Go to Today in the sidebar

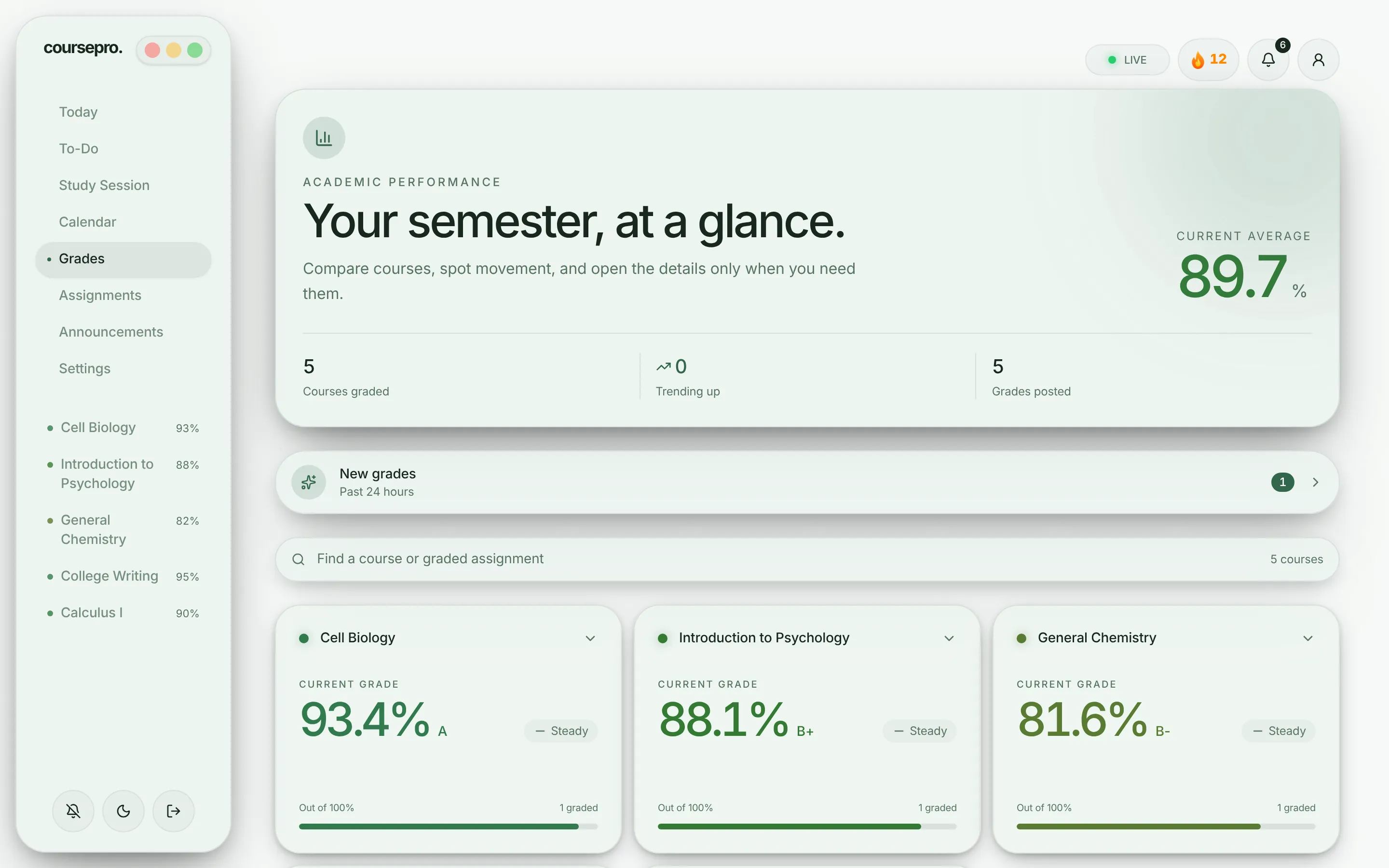[x=123, y=112]
